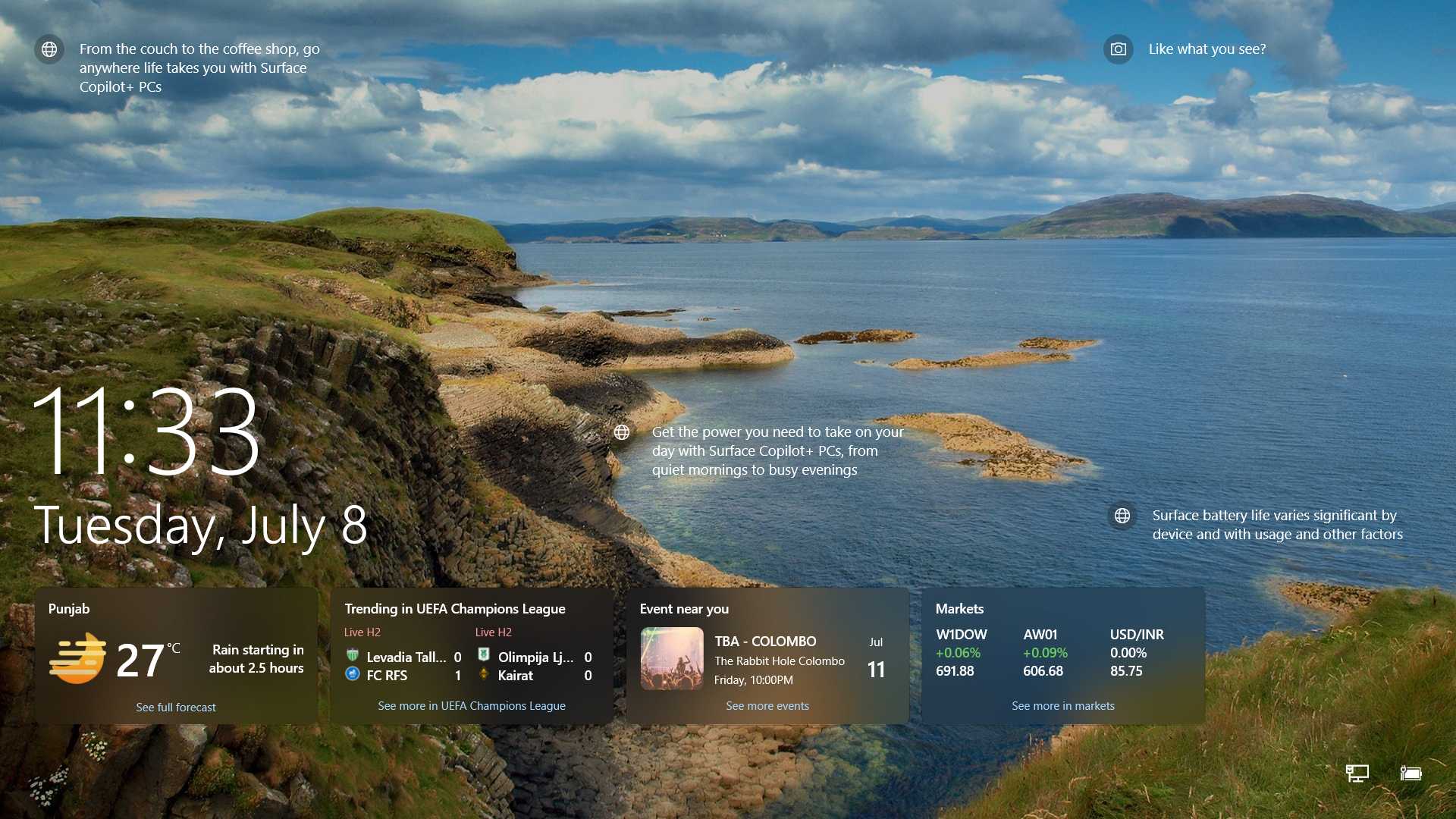This screenshot has width=1456, height=819.
Task: Click the 606.68 index value
Action: tap(1043, 671)
